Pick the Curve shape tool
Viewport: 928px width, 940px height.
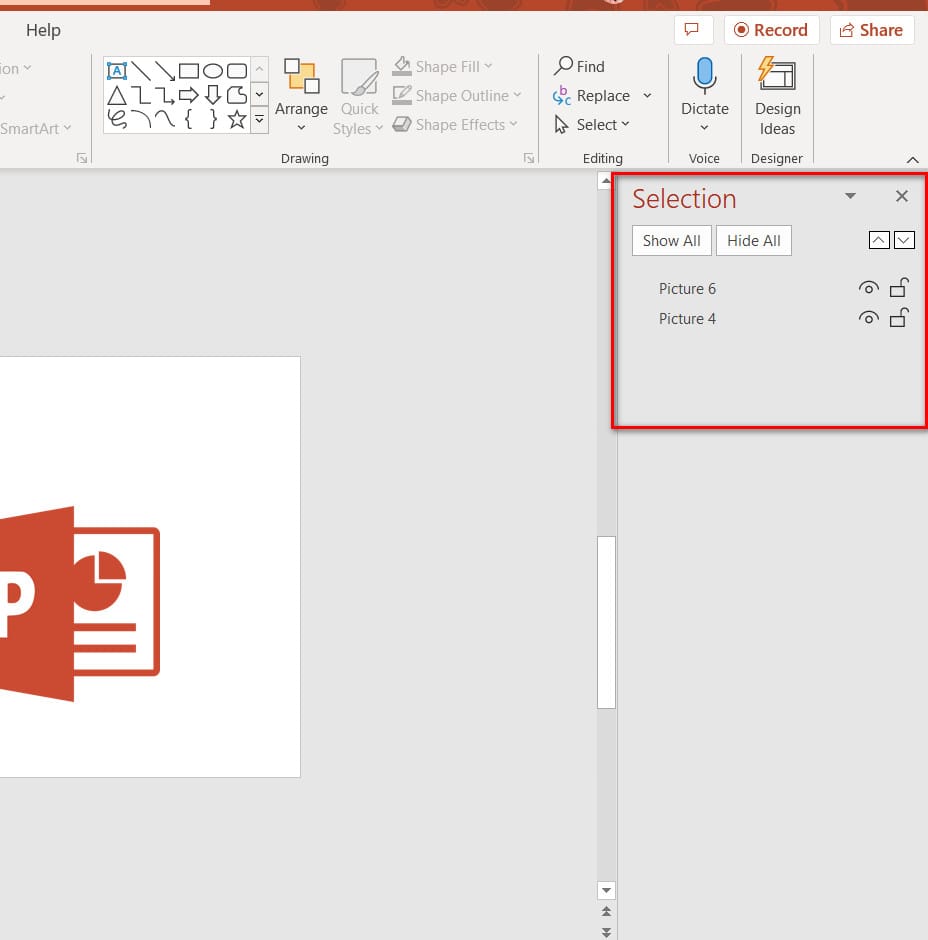[x=165, y=119]
